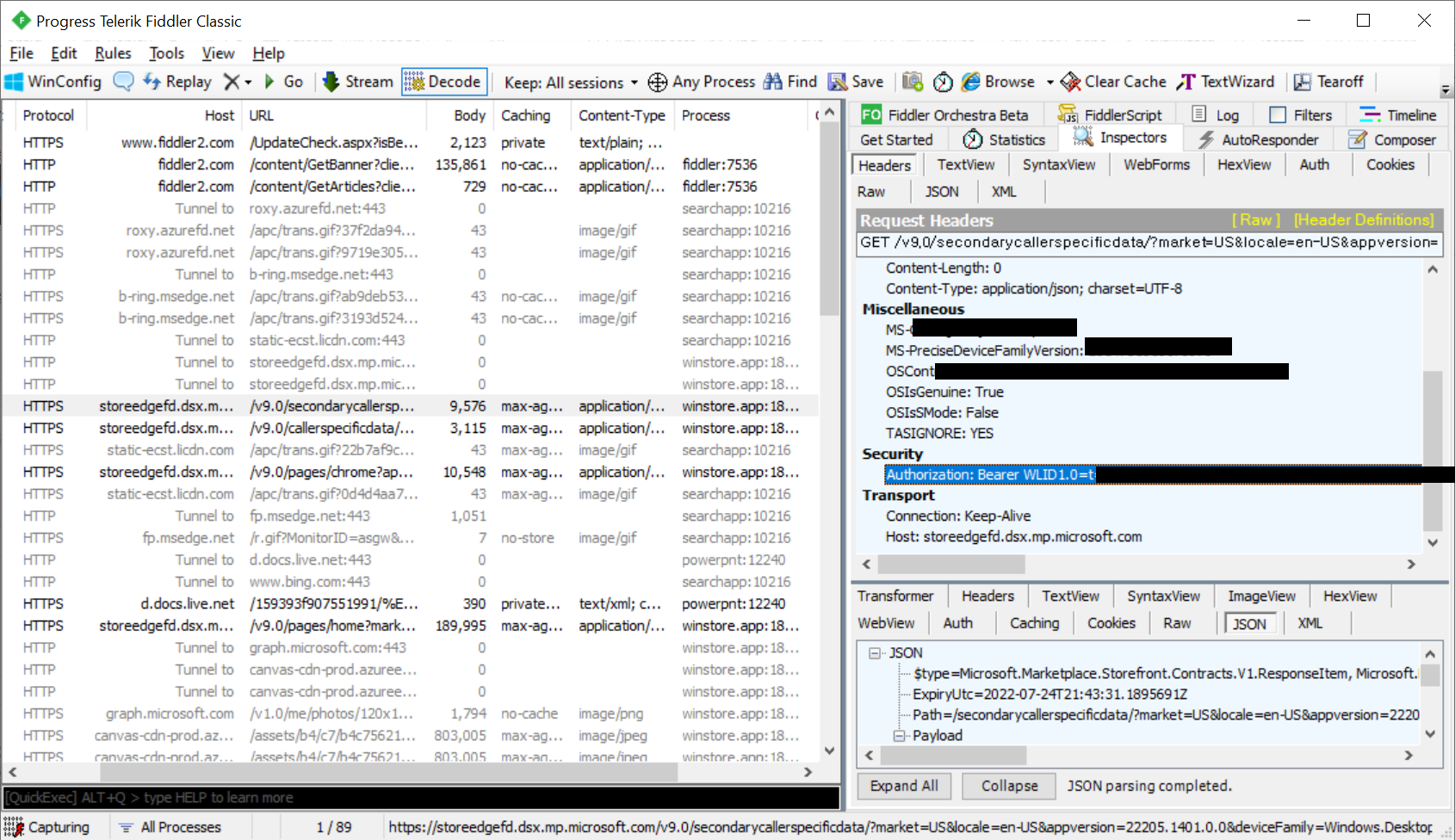Select the d.docs.live.net session row
Screen dimensions: 1455x840
coord(412,603)
